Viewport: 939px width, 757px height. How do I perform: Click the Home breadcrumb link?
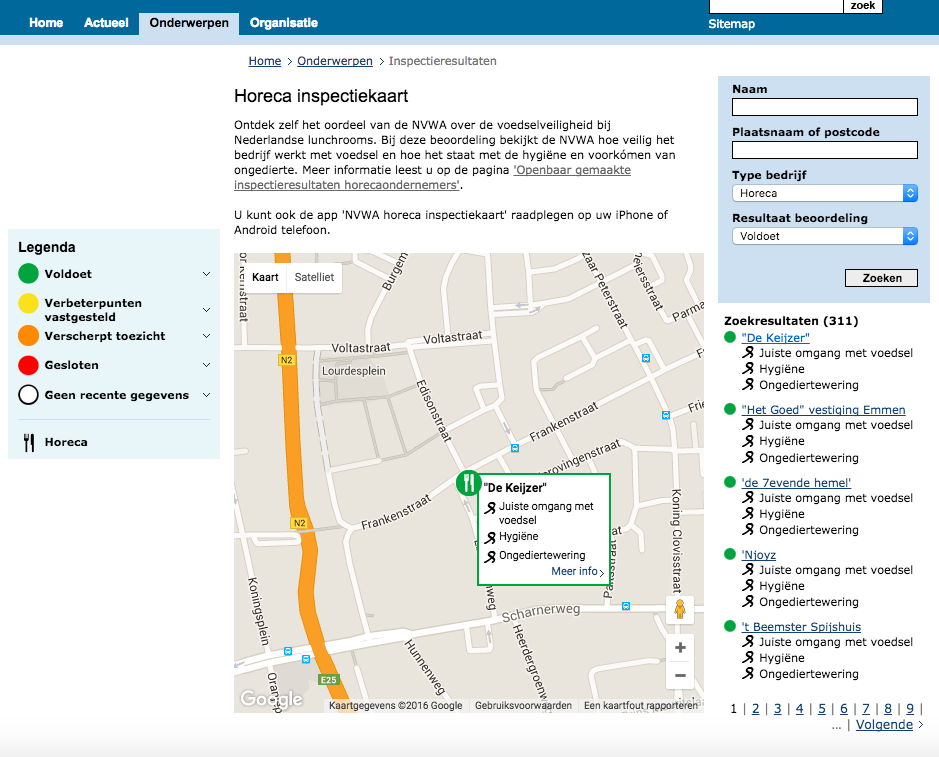click(265, 61)
